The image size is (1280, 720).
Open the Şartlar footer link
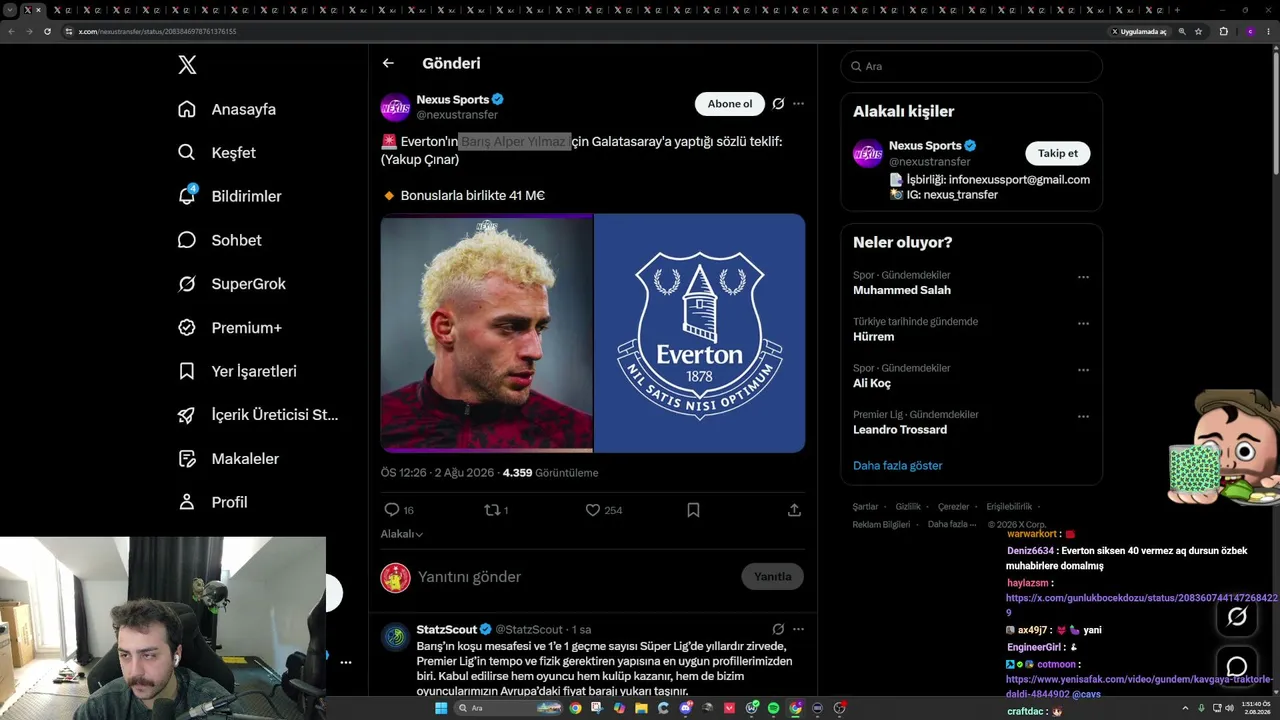pos(865,507)
